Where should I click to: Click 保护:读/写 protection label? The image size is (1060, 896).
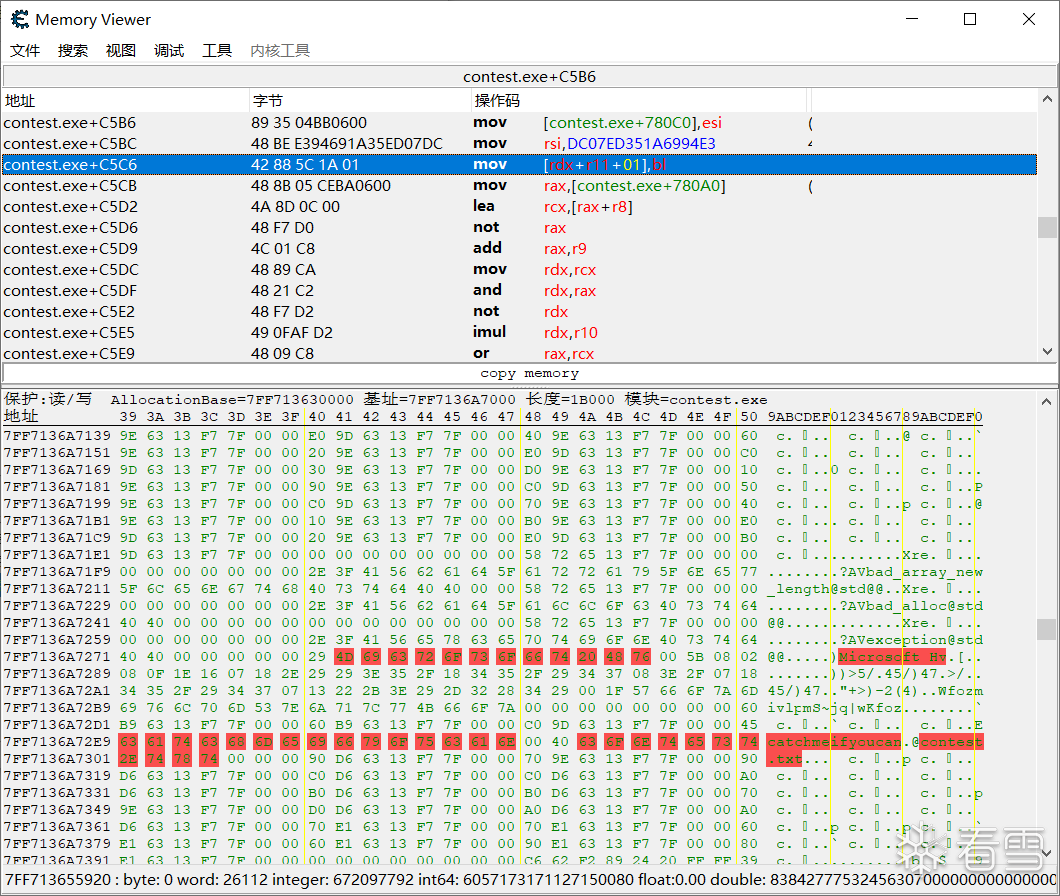(x=47, y=399)
